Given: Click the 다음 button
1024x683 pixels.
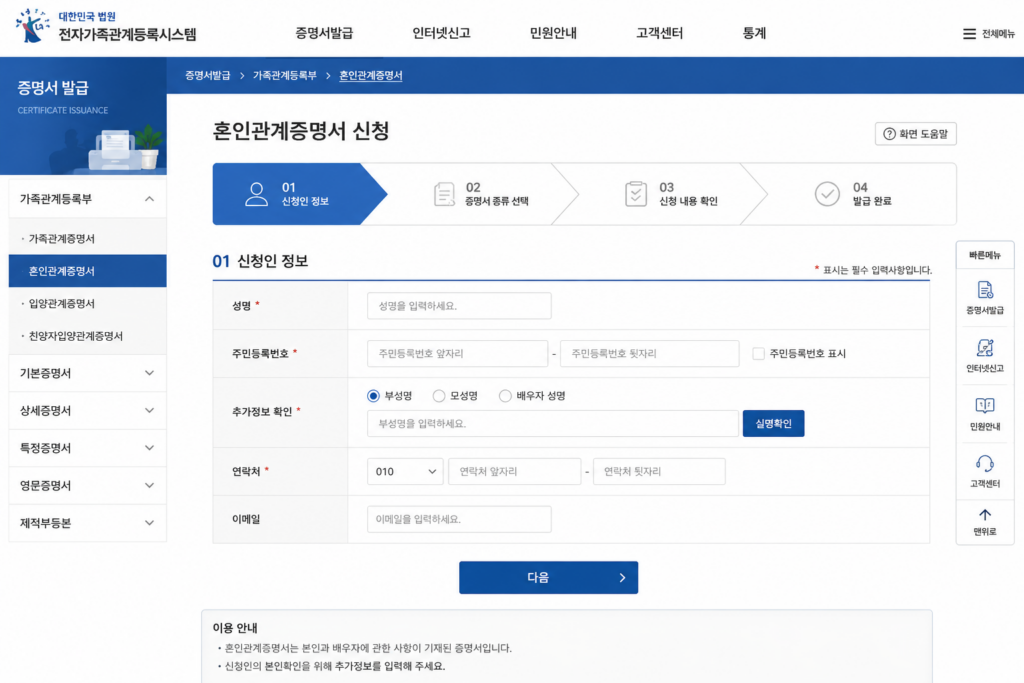Looking at the screenshot, I should (x=549, y=577).
